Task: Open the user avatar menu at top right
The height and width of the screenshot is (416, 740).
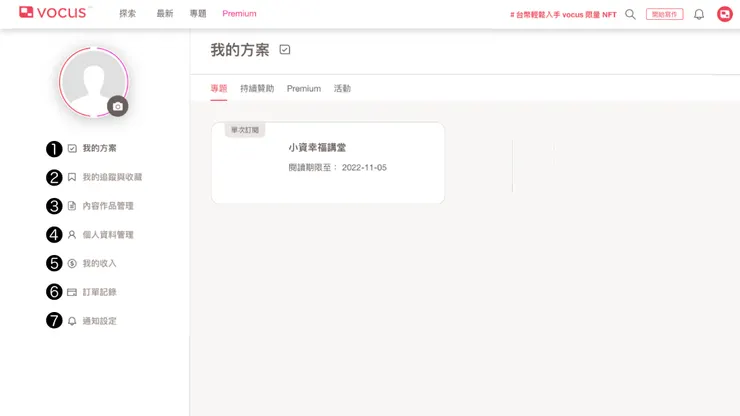Action: click(x=724, y=14)
